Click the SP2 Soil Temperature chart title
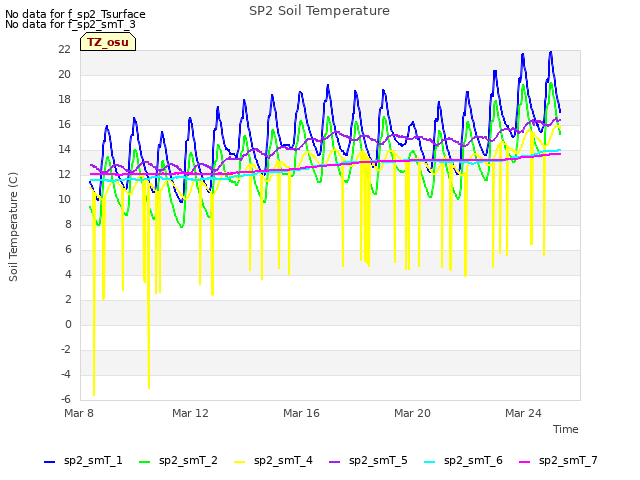This screenshot has width=640, height=480. tap(319, 11)
